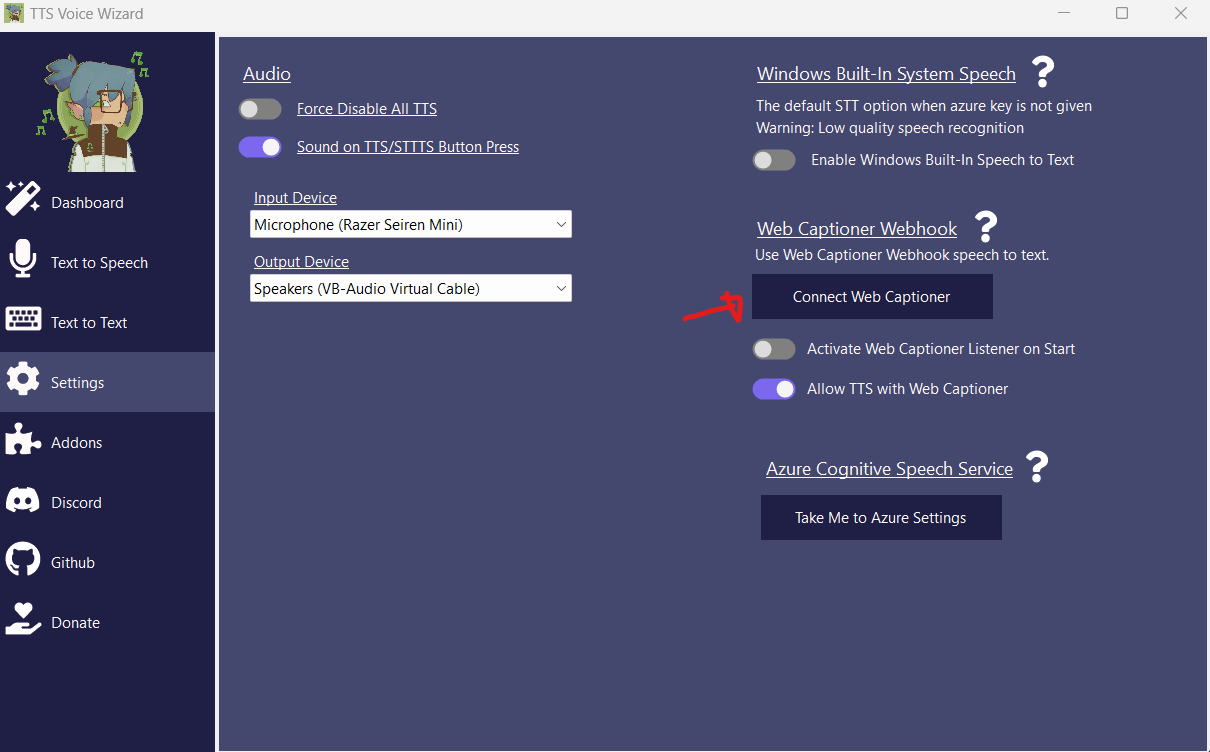Click 'Use Web Captioner Webhook speech to text.' text
The width and height of the screenshot is (1210, 752).
click(x=902, y=255)
